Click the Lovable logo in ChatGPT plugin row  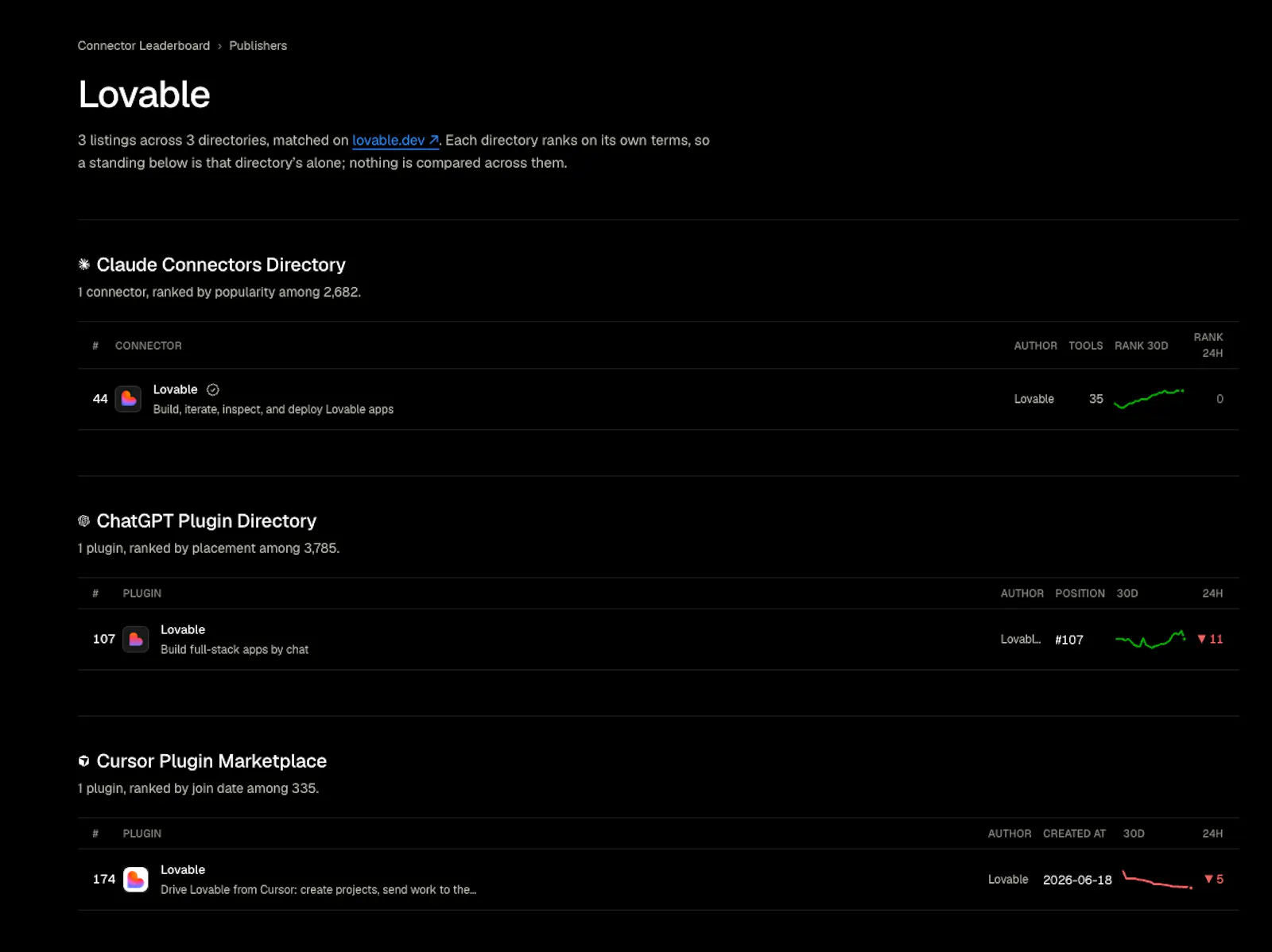point(136,640)
